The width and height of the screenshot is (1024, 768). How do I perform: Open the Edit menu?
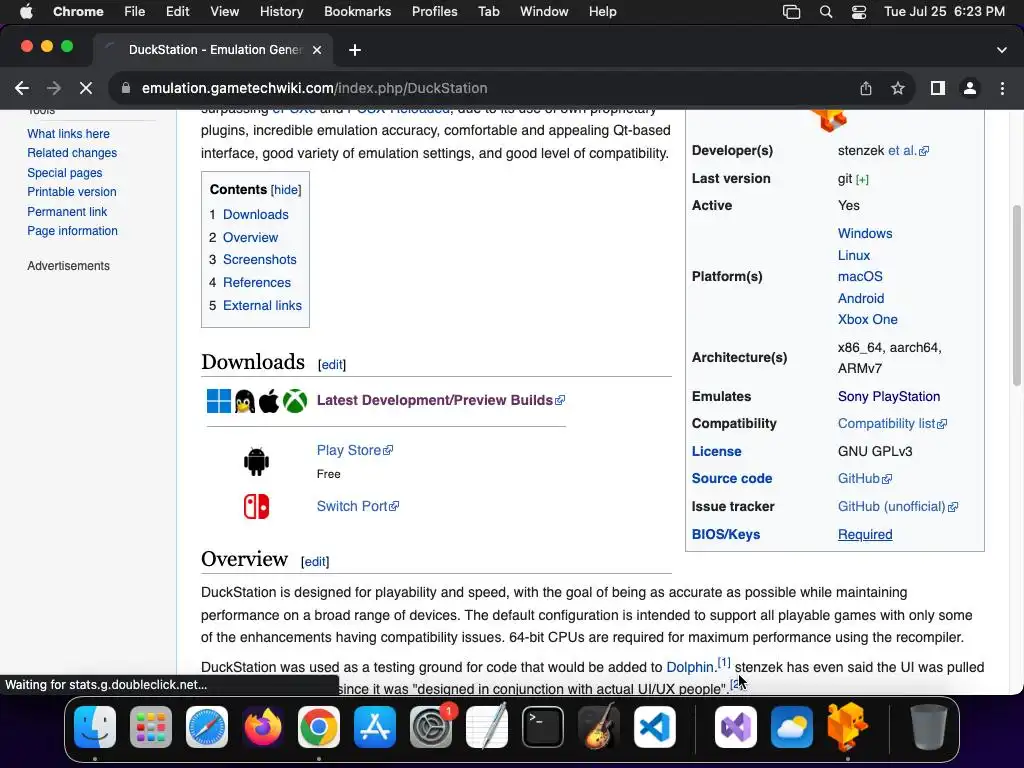(x=177, y=12)
